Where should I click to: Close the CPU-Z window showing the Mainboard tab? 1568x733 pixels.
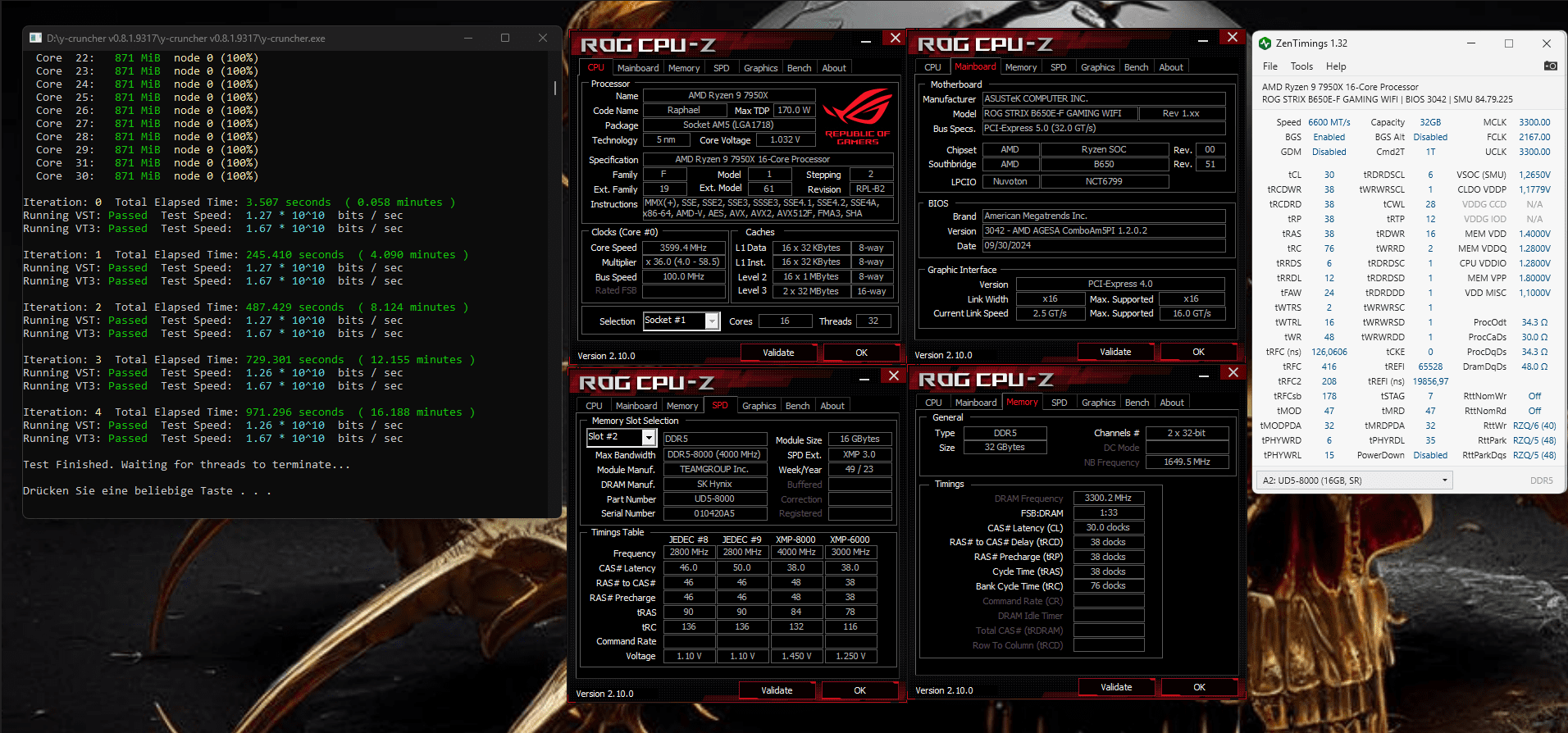click(x=1232, y=37)
